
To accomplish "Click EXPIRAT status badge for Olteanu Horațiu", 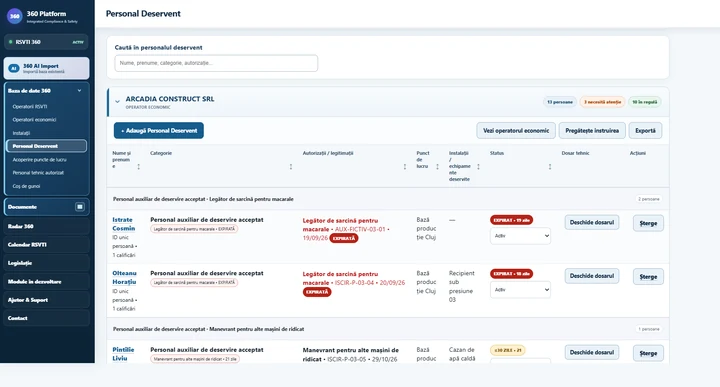I will (512, 274).
